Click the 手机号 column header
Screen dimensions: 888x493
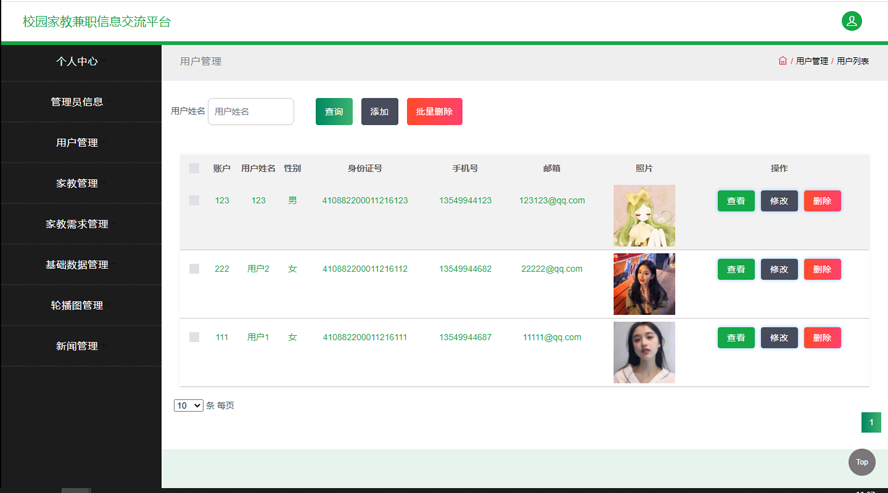point(465,168)
